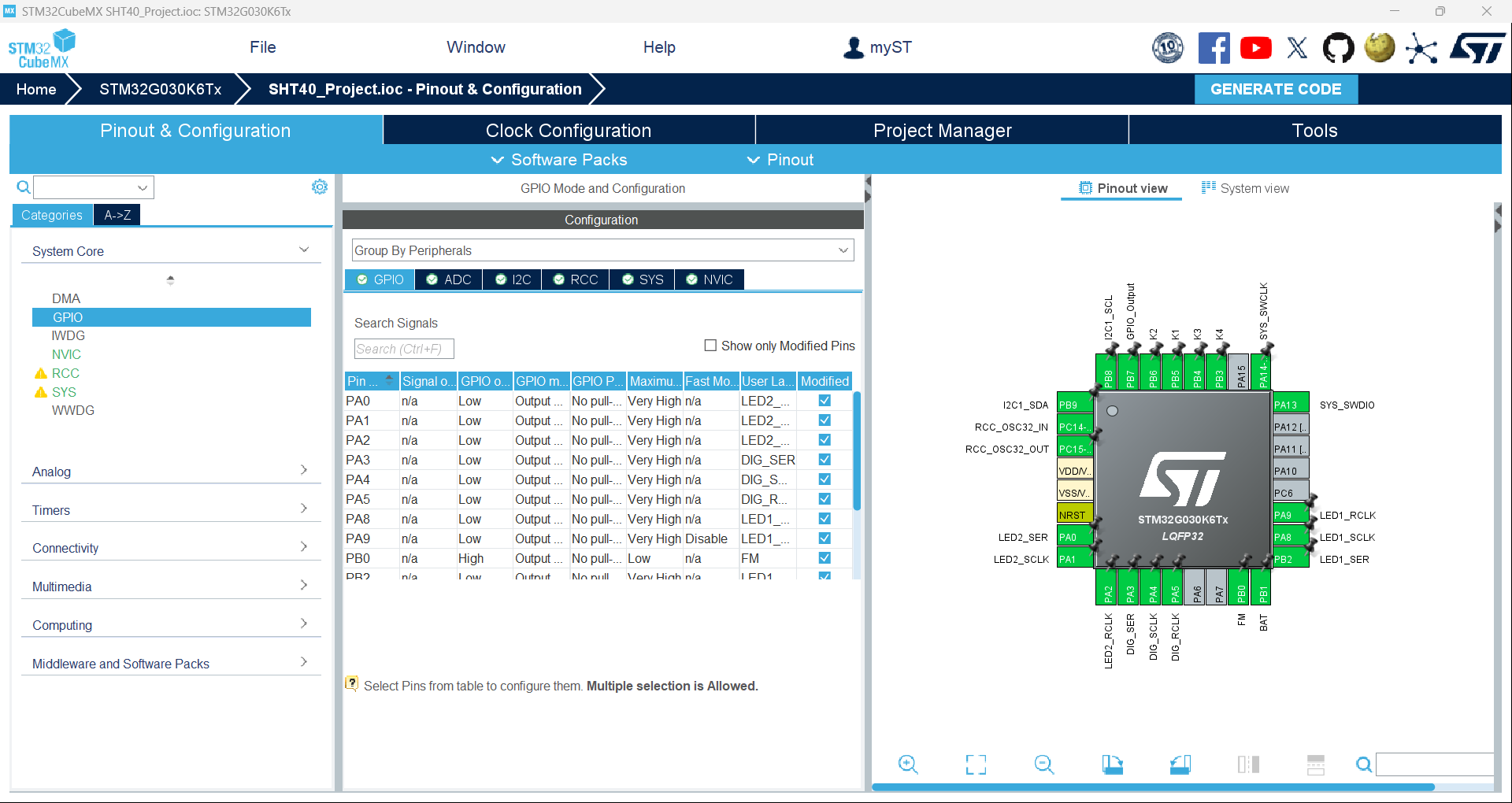Expand the Connectivity category
This screenshot has width=1512, height=803.
(x=170, y=548)
